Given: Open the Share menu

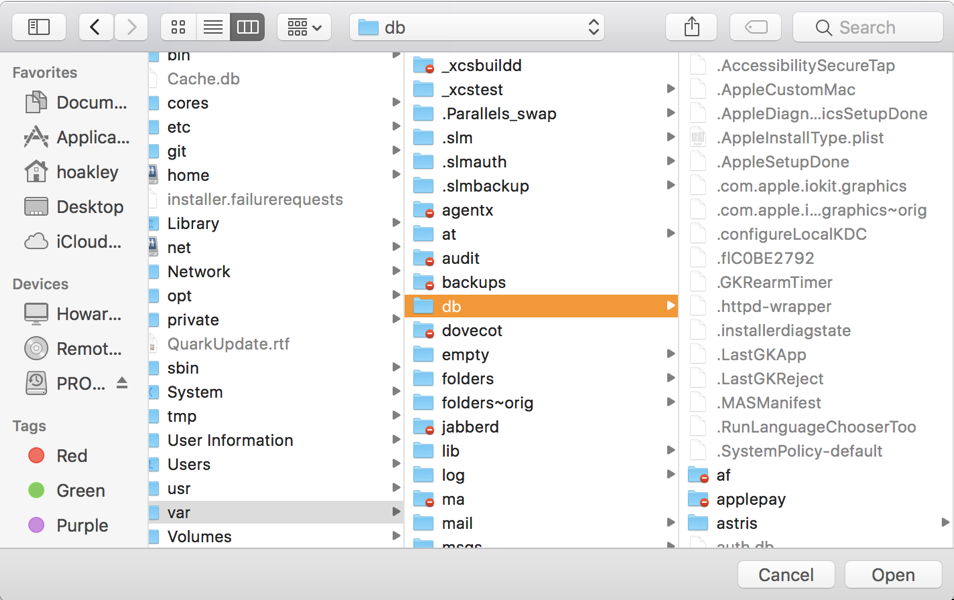Looking at the screenshot, I should 690,27.
